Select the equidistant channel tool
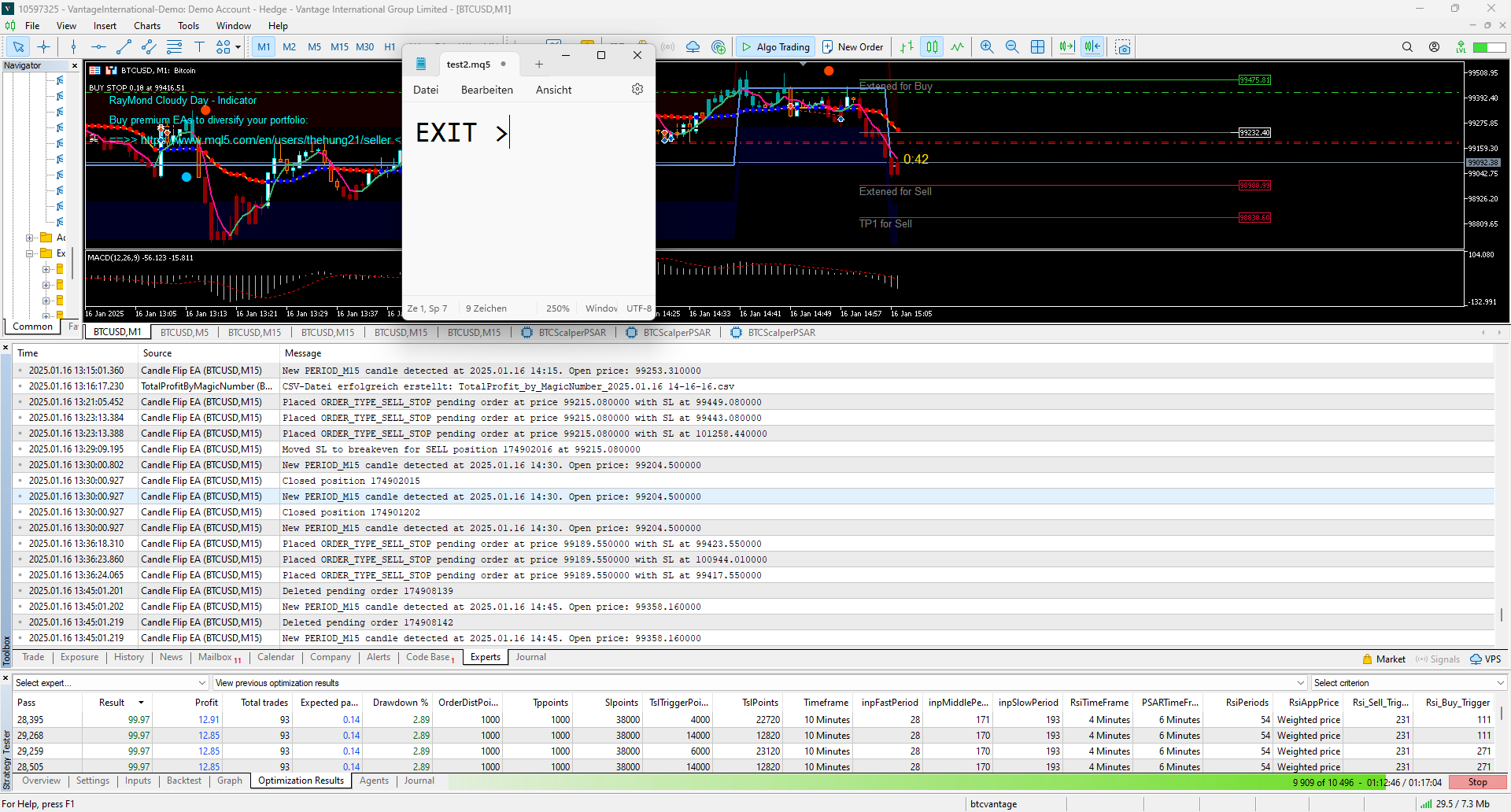 [x=149, y=47]
